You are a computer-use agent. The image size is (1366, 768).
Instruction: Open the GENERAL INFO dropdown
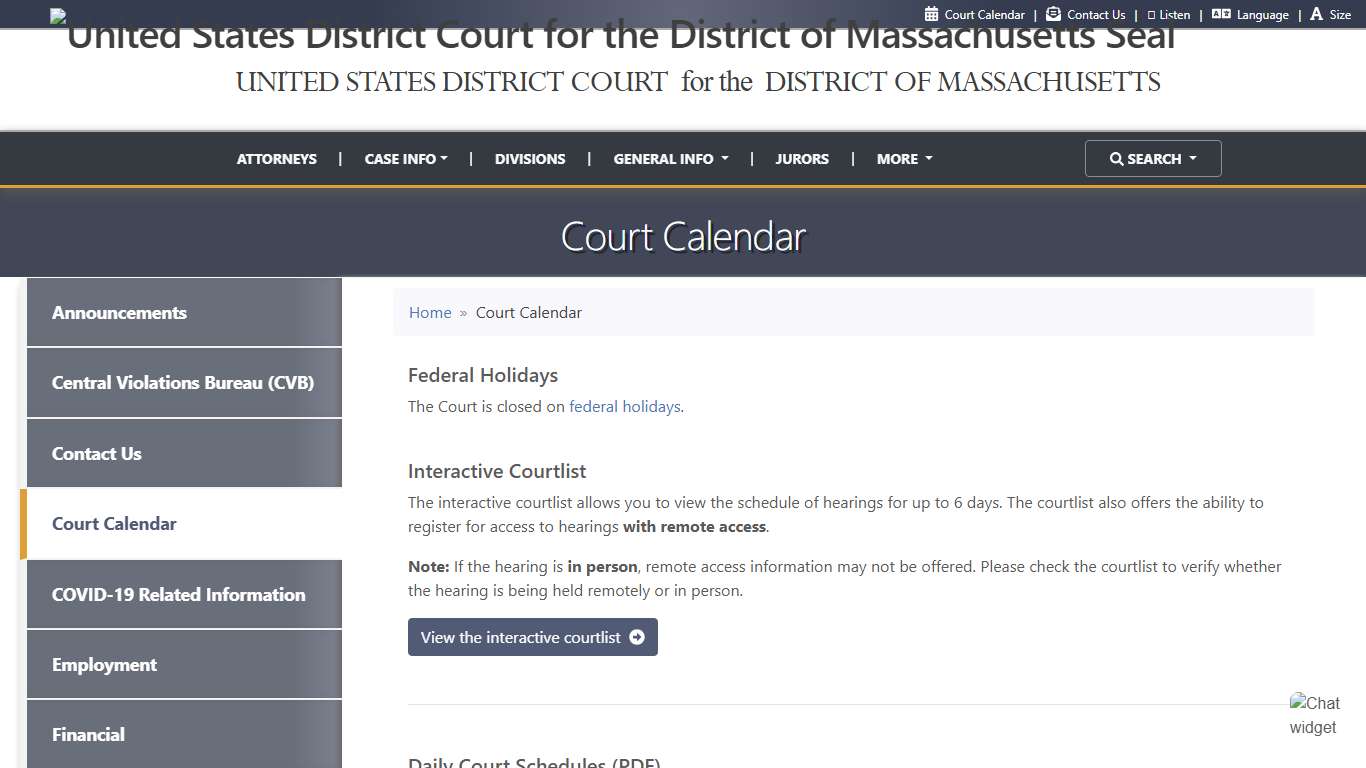[x=670, y=158]
